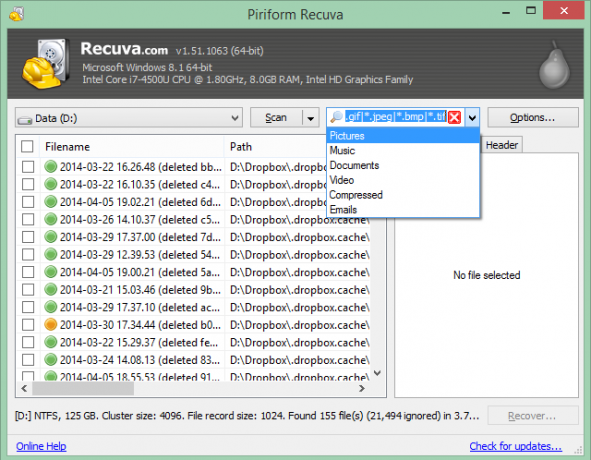591x460 pixels.
Task: Click the horizontal scrollbar thumb in the file list
Action: click(x=83, y=388)
